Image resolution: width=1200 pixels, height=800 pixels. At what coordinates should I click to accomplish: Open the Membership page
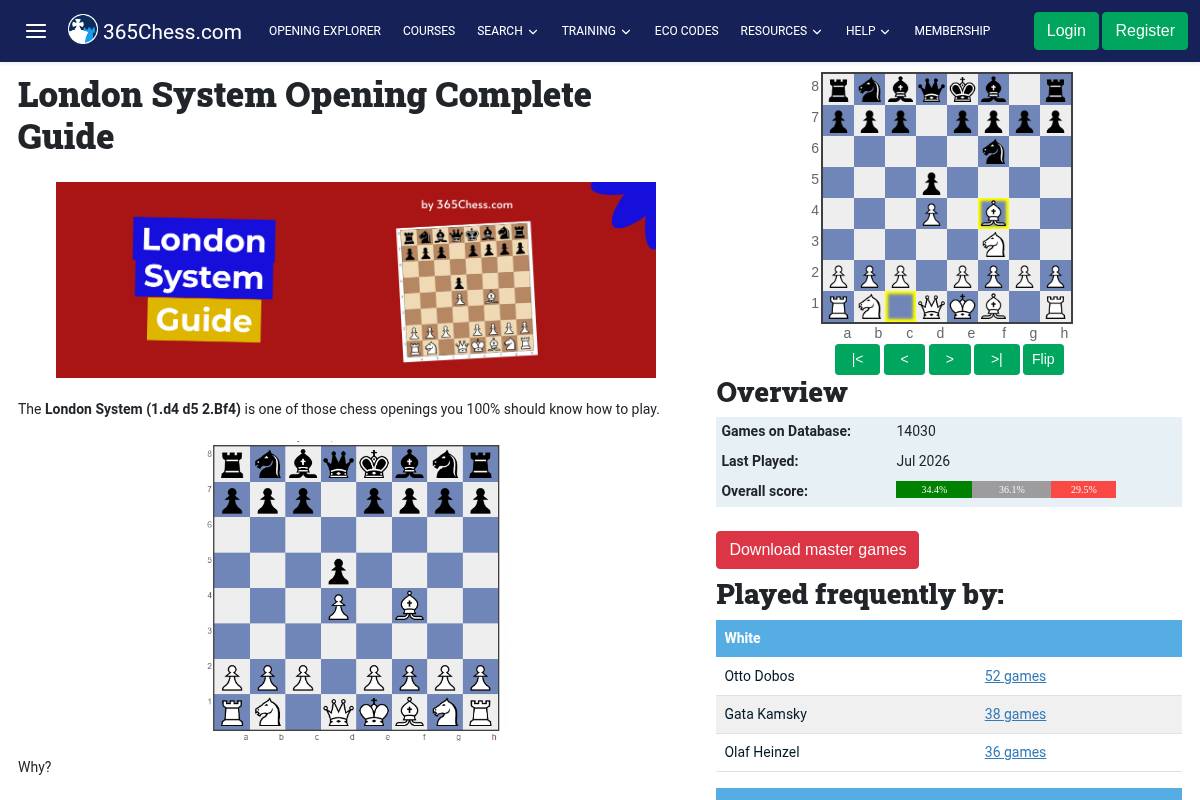(952, 31)
